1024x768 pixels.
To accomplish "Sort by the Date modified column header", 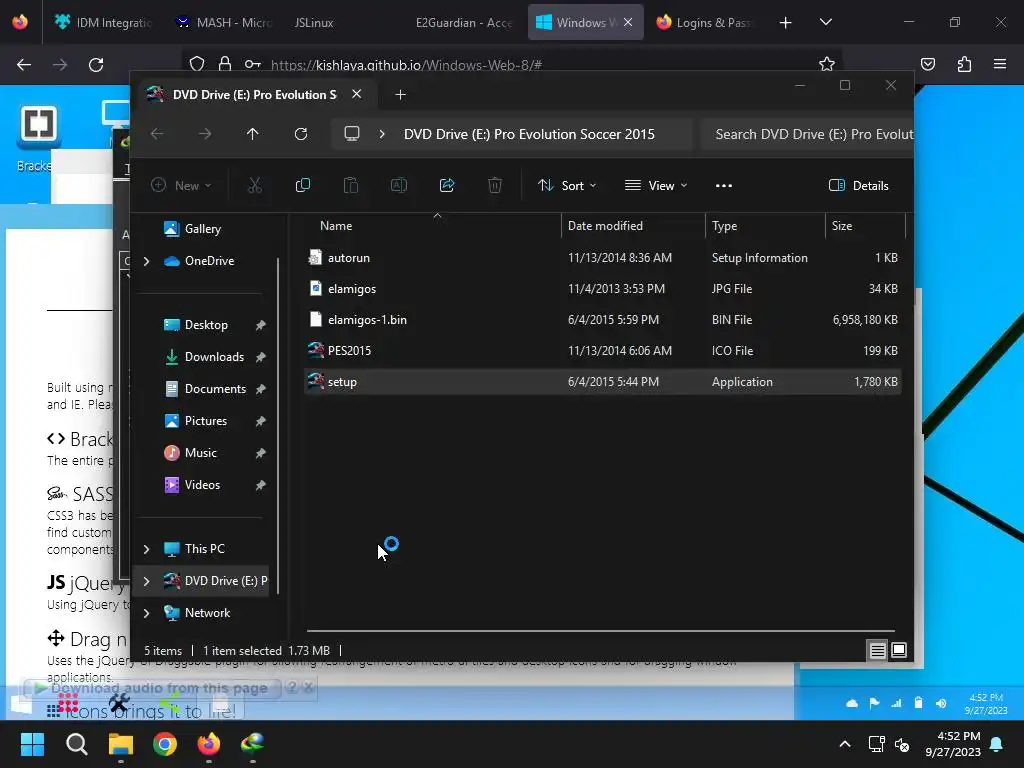I will pyautogui.click(x=633, y=226).
